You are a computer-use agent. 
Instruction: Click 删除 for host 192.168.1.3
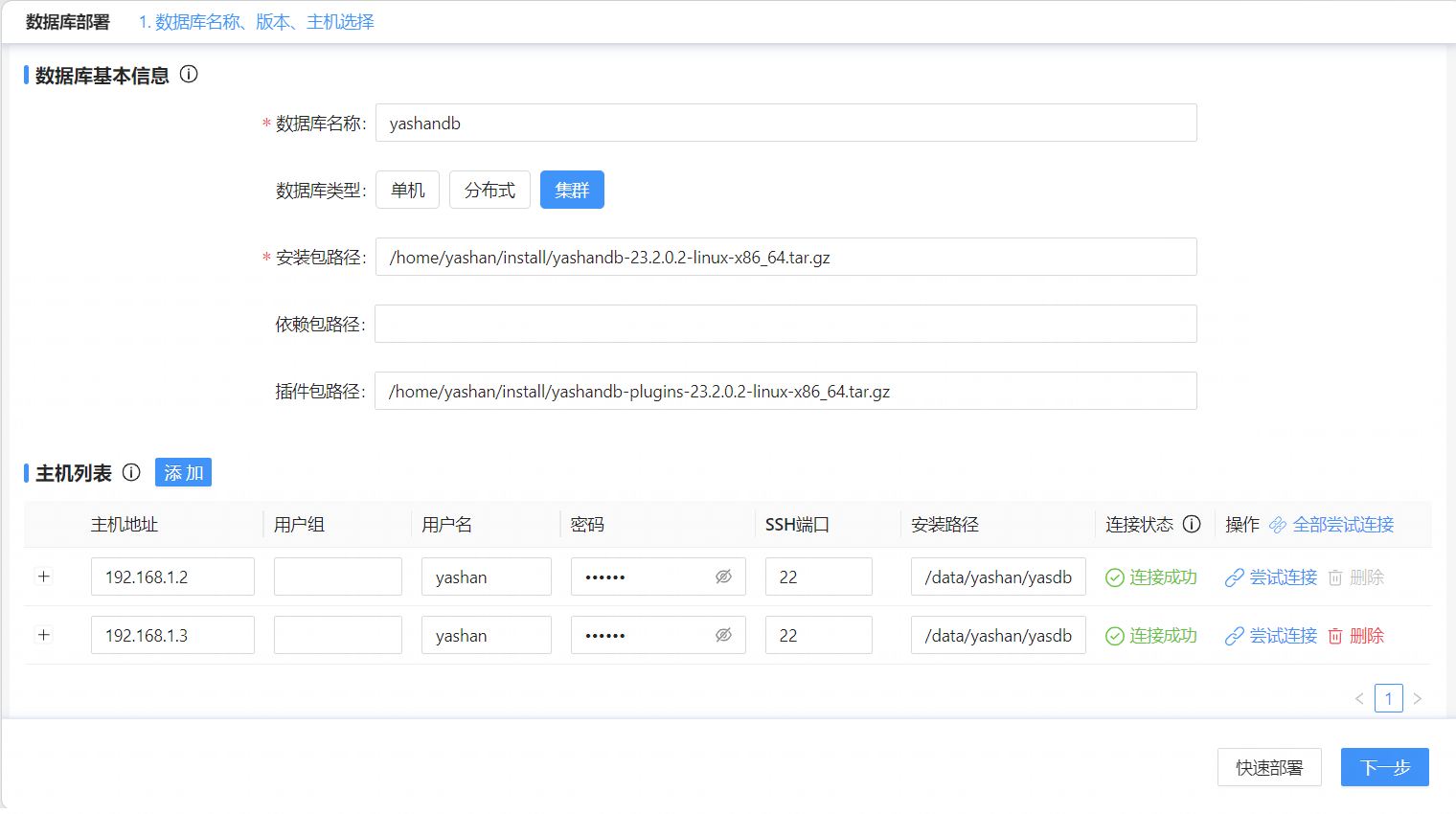1367,636
